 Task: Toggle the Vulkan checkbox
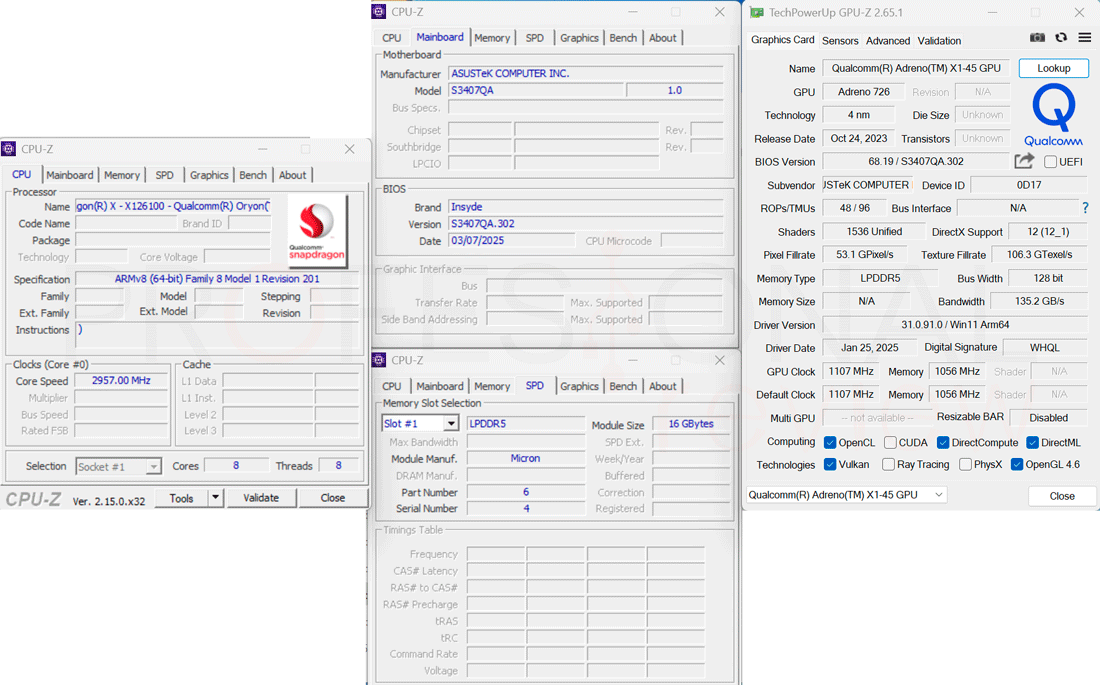[830, 464]
